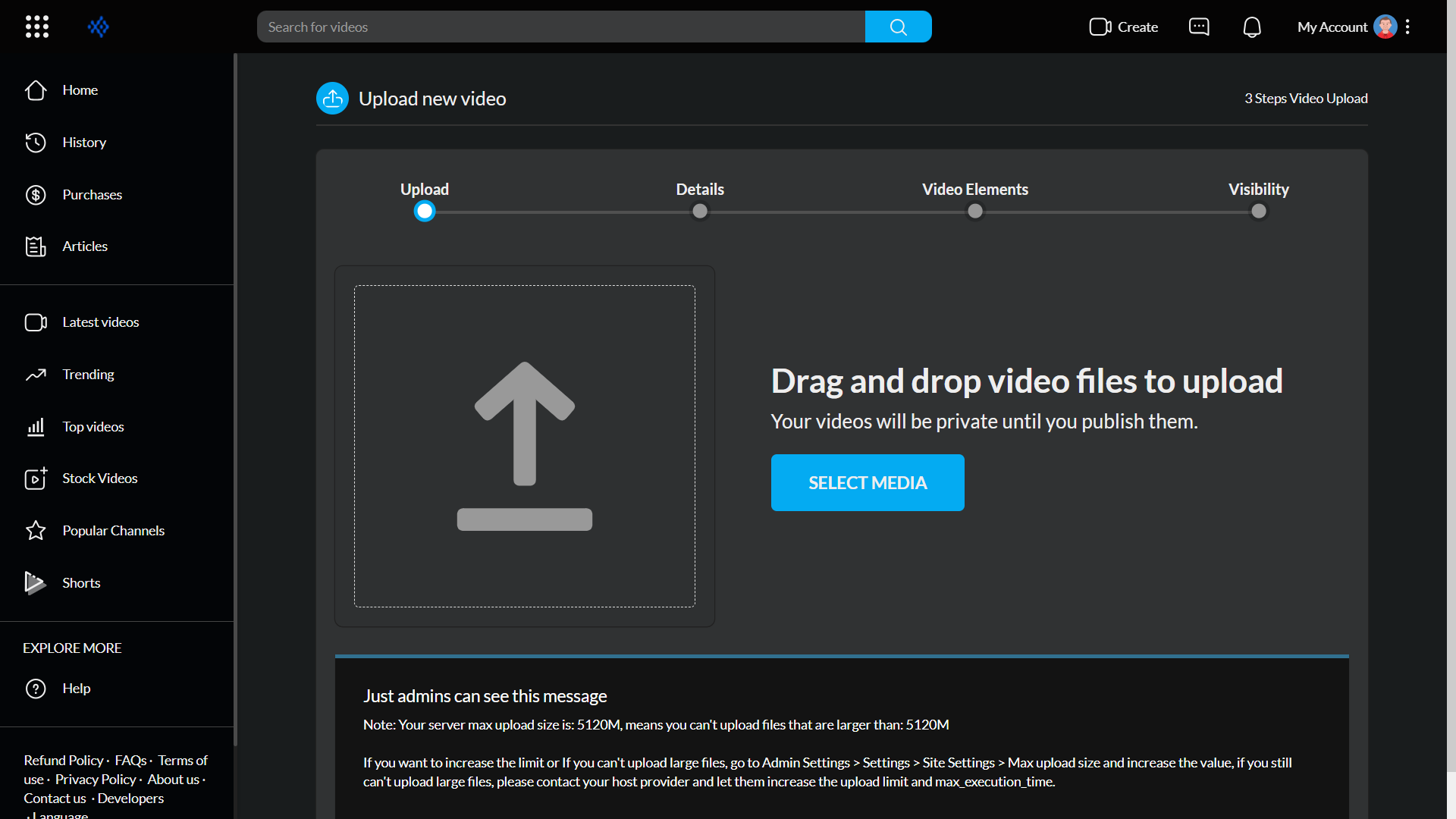Click the blue site logo
The image size is (1456, 819).
point(99,27)
